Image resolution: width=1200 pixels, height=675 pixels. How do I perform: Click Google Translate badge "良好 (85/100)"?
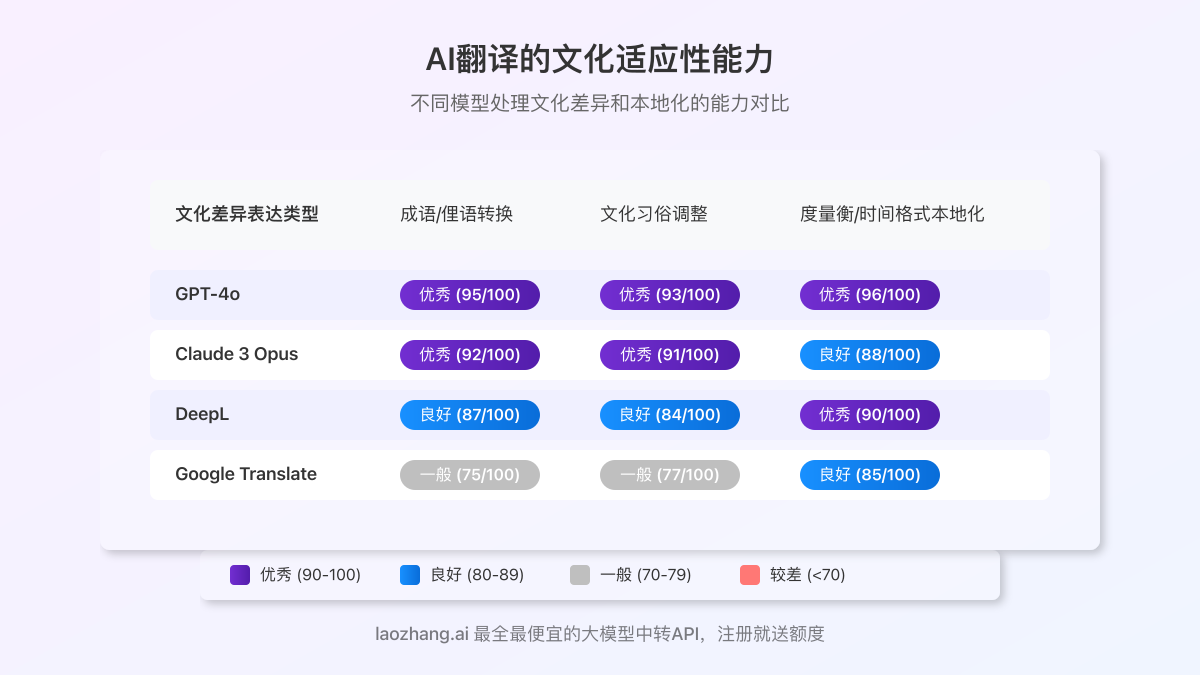(870, 475)
